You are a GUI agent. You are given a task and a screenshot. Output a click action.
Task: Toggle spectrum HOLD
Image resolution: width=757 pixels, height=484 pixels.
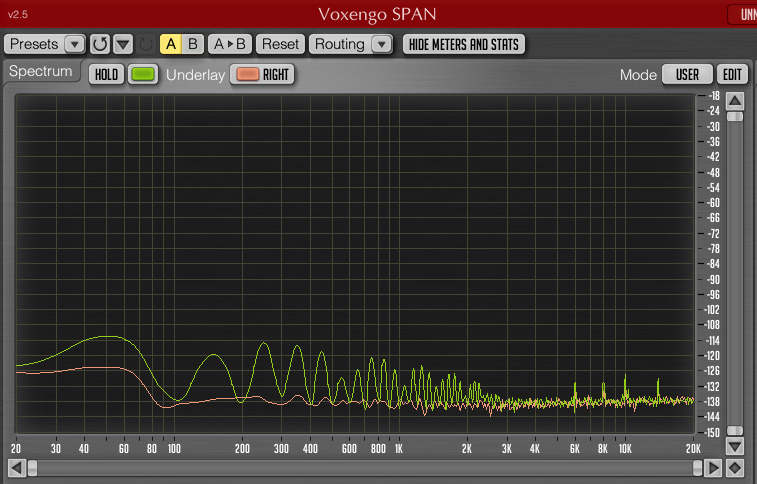coord(106,74)
